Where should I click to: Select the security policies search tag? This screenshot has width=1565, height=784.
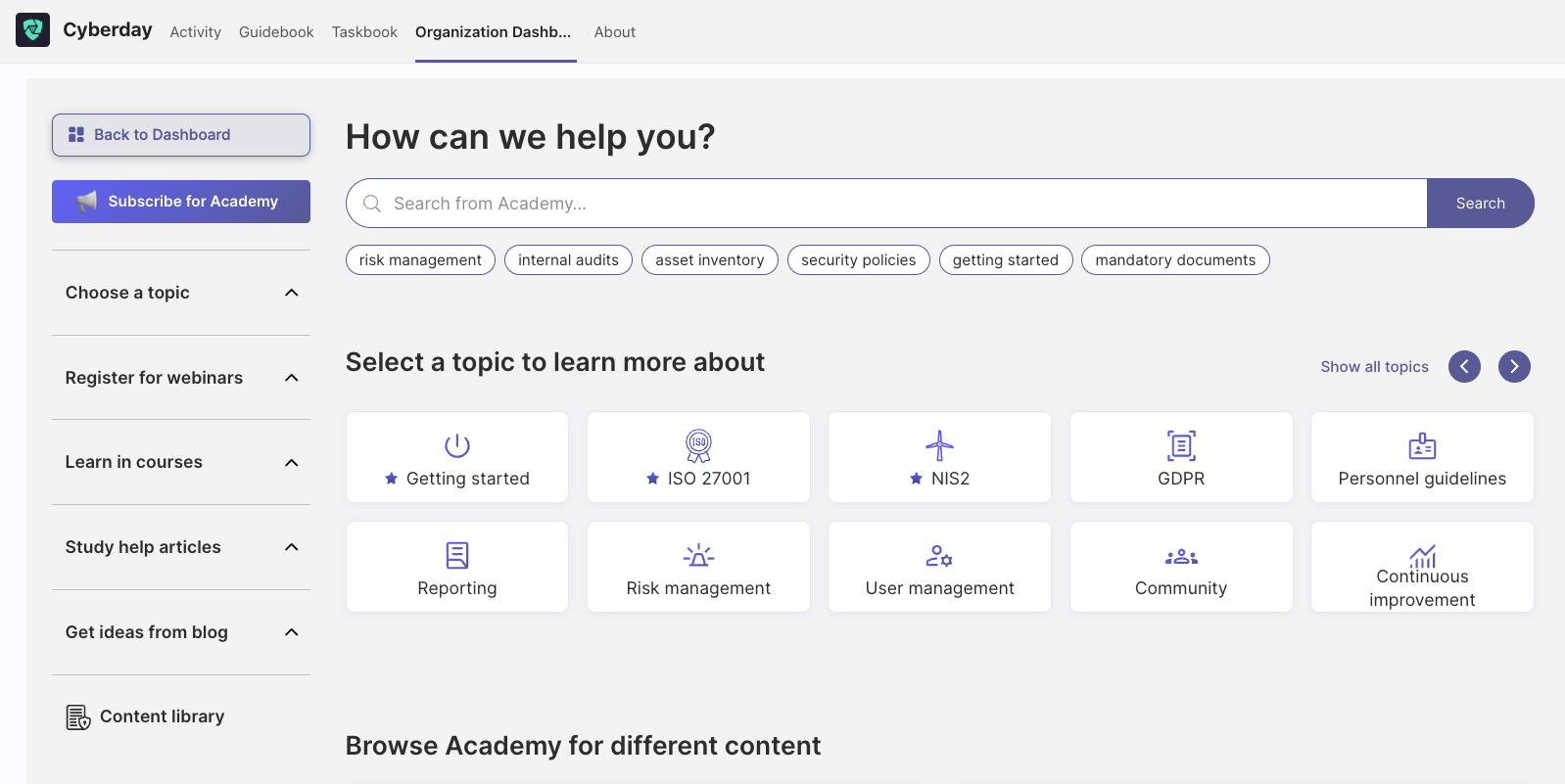coord(859,260)
